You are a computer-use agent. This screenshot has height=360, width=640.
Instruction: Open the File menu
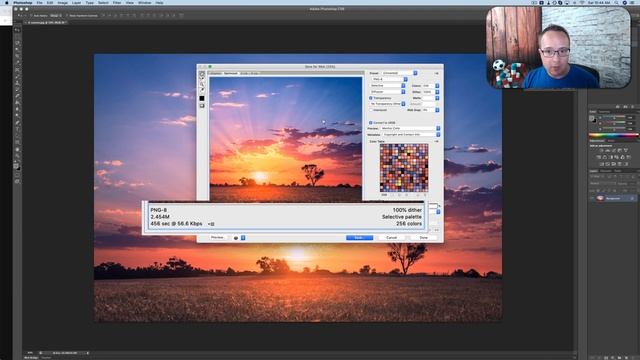click(39, 2)
